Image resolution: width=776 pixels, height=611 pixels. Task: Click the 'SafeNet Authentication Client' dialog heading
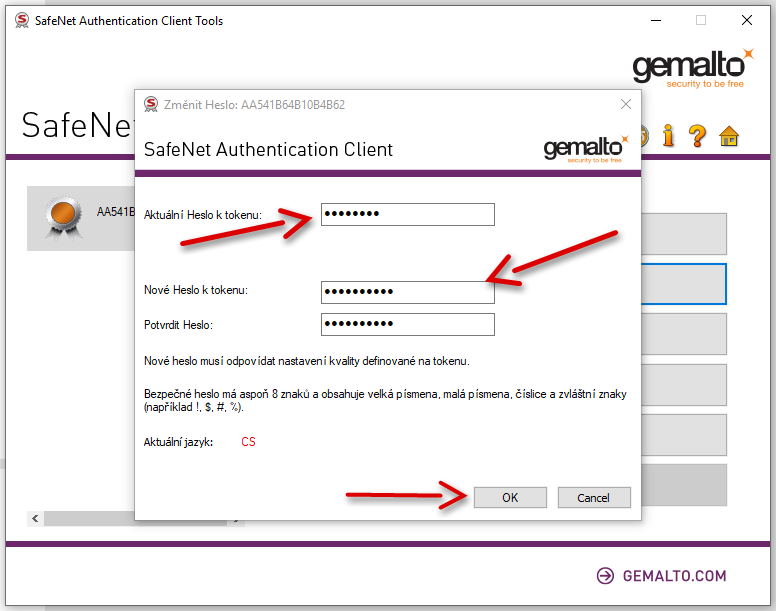pyautogui.click(x=268, y=149)
